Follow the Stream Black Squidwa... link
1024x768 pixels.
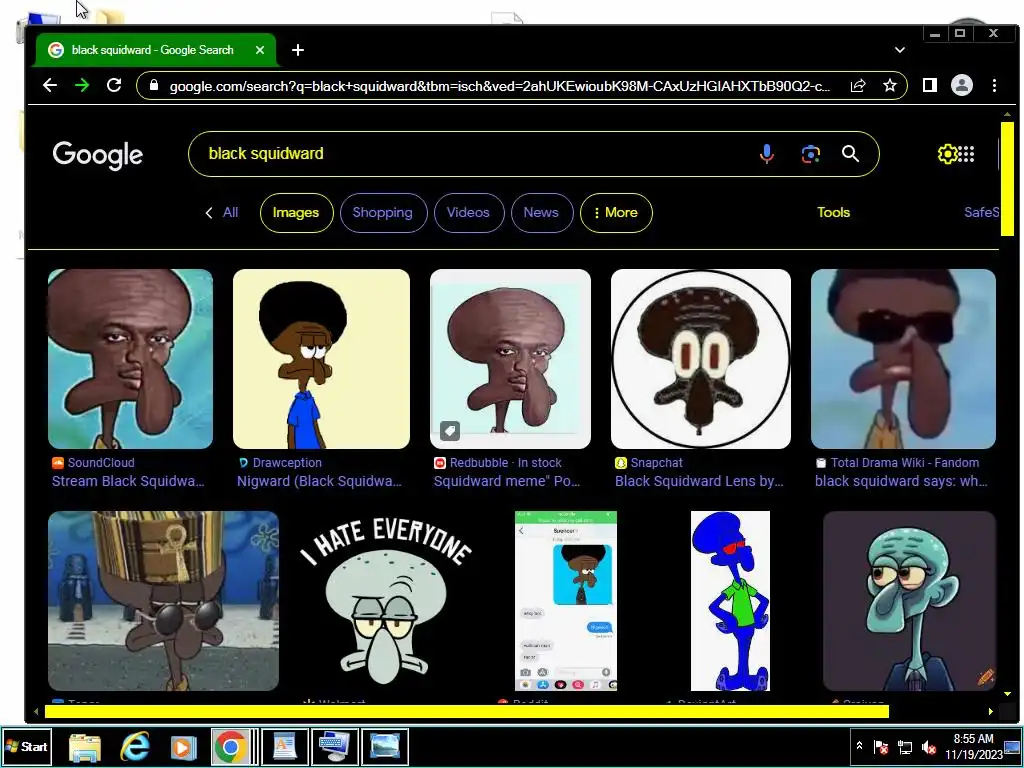(x=128, y=481)
